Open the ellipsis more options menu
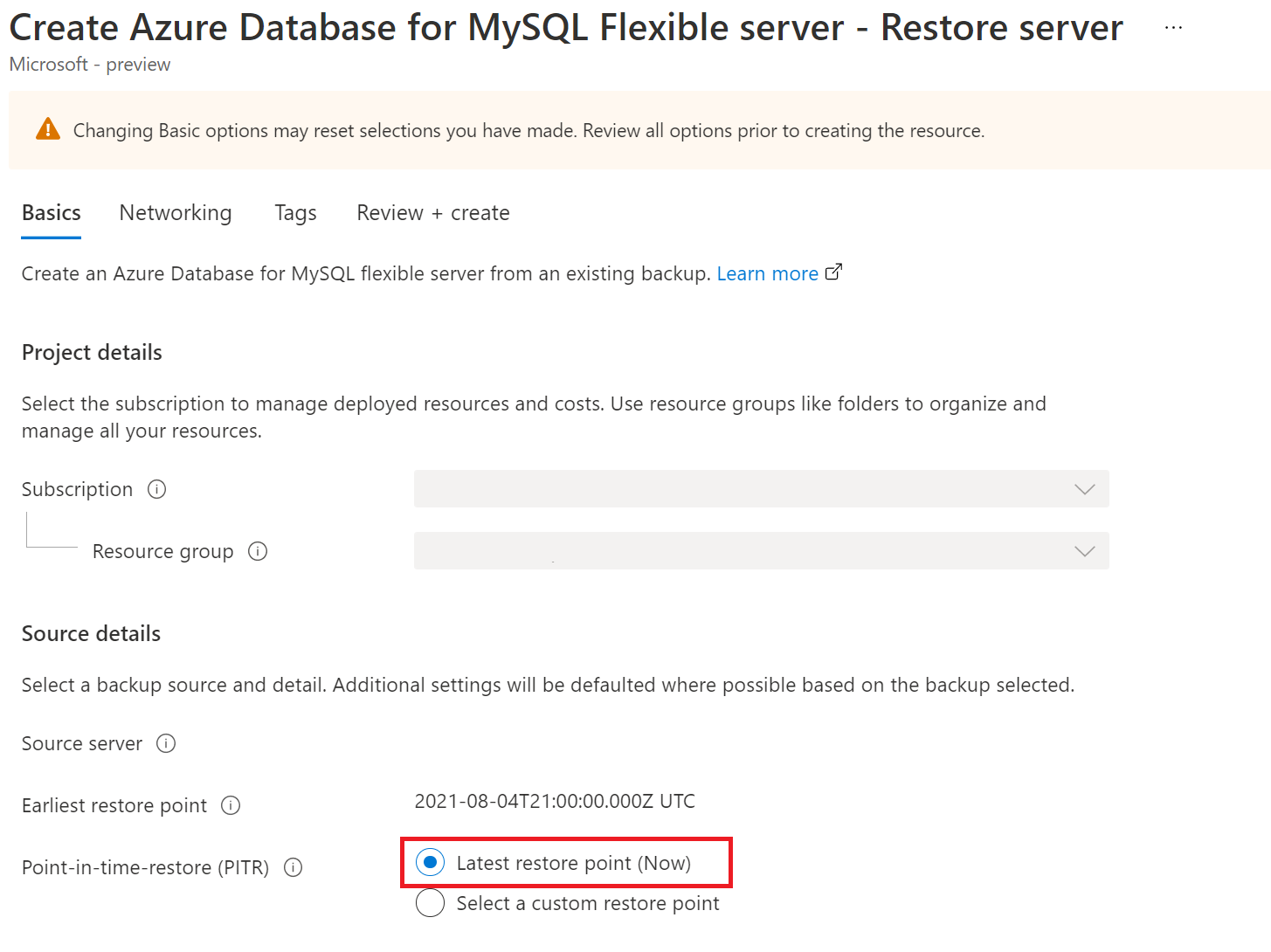 [x=1174, y=28]
